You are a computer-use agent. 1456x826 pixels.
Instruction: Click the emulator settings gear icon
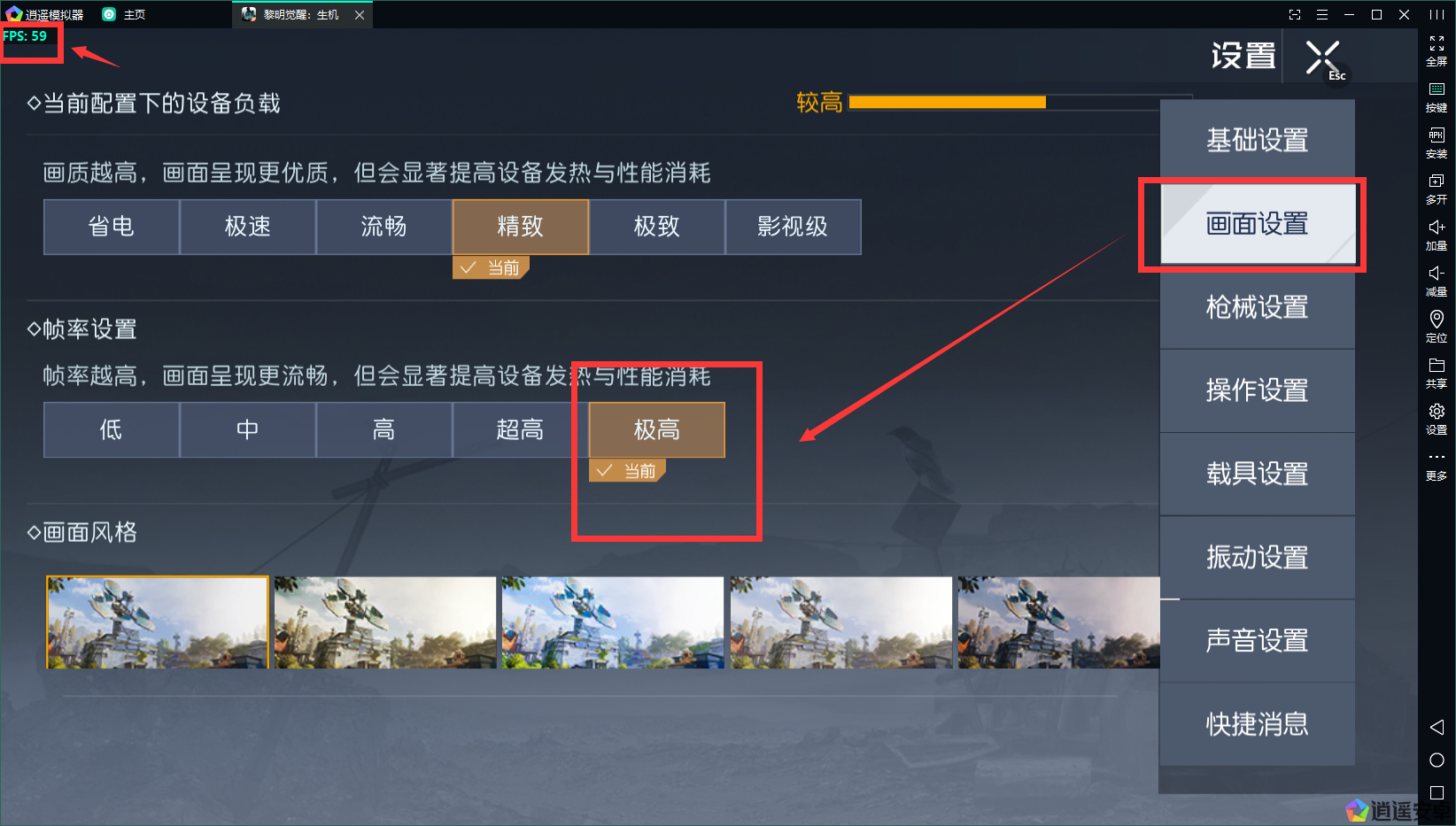click(x=1437, y=419)
